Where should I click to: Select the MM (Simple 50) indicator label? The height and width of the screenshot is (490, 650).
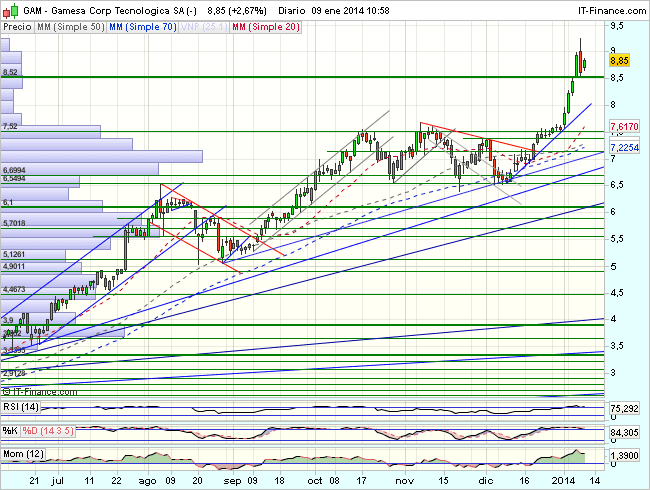coord(70,27)
